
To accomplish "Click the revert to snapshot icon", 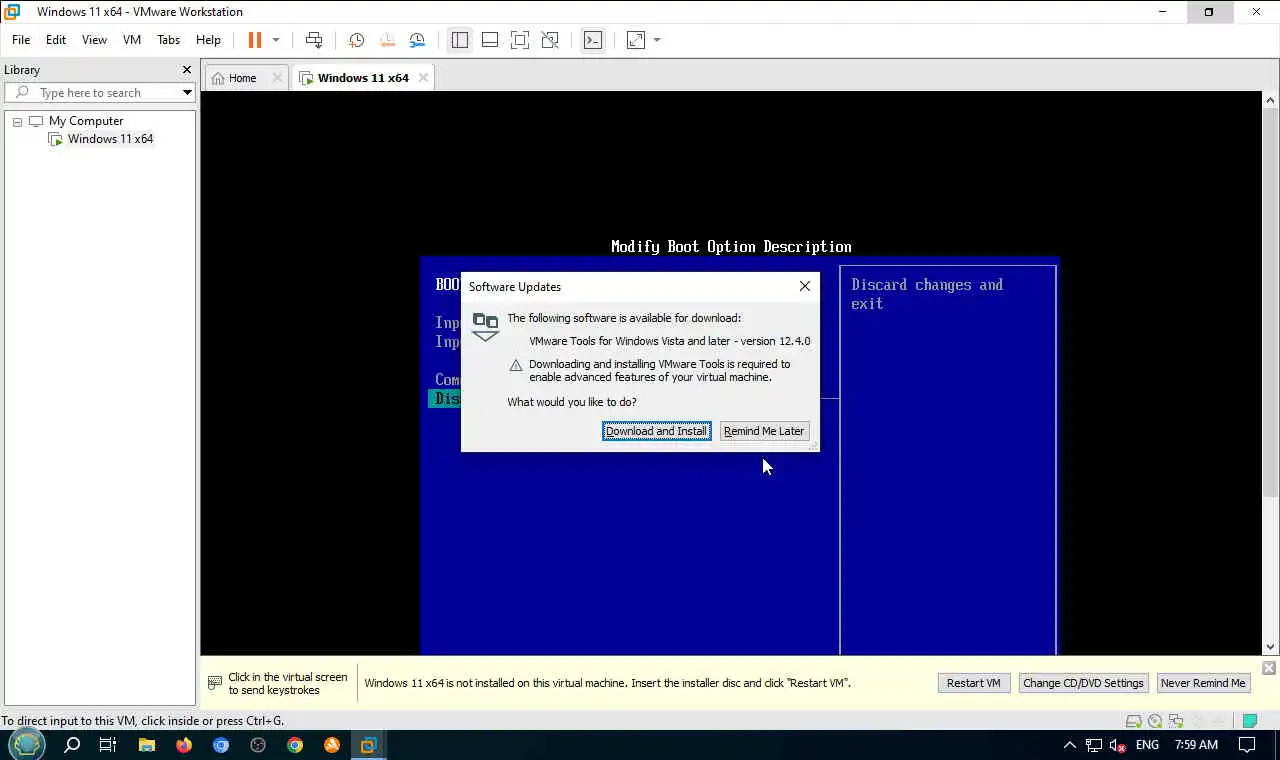I will tap(387, 40).
